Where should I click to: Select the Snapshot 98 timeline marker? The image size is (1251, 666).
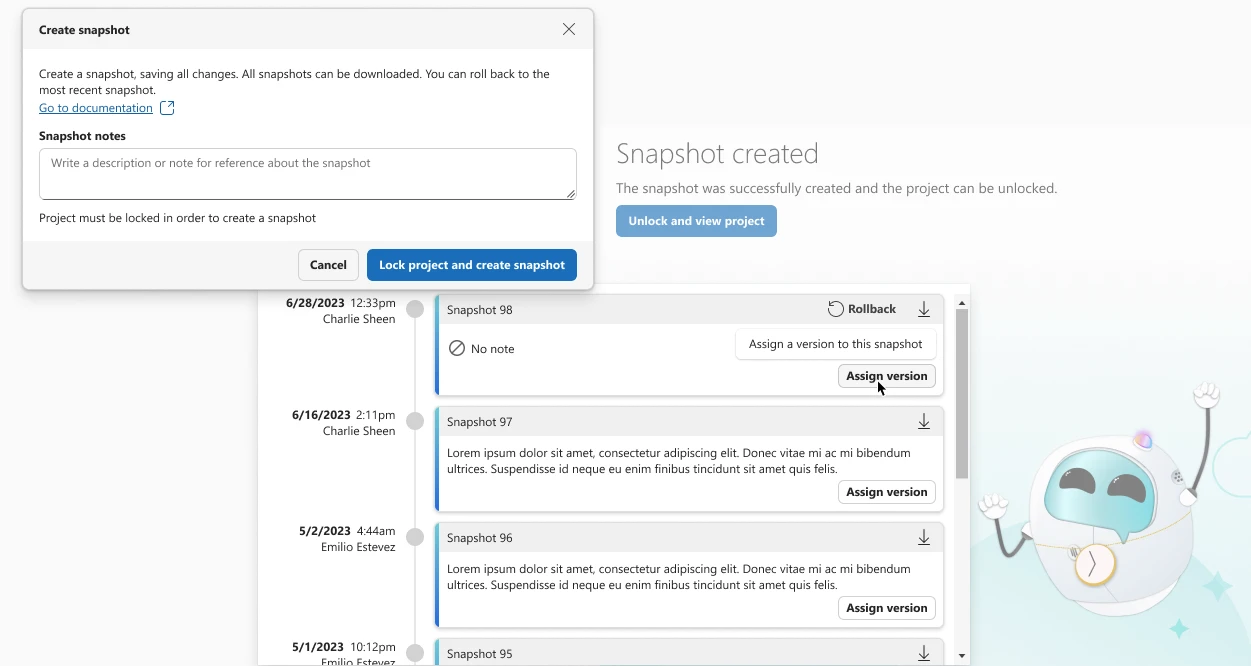click(415, 309)
